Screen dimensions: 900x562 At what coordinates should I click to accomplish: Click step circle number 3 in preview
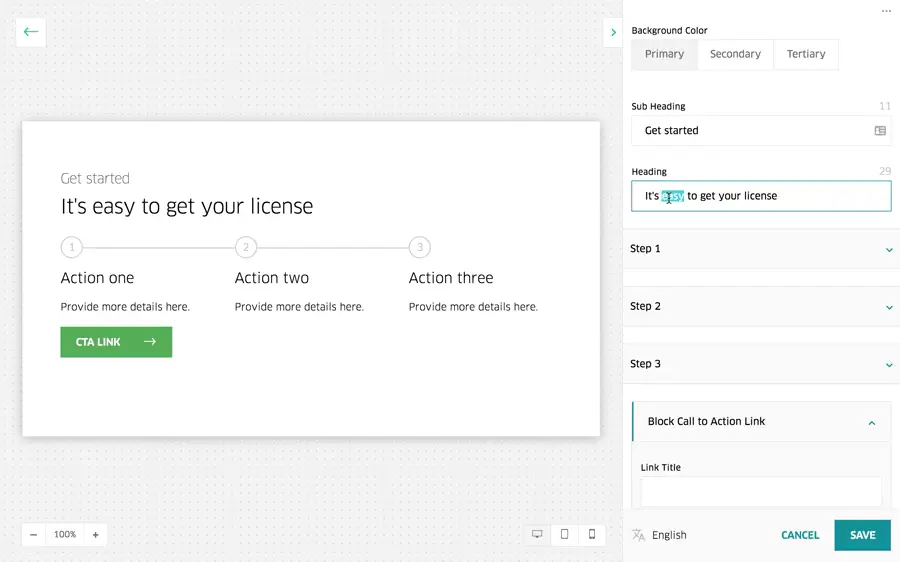[420, 247]
